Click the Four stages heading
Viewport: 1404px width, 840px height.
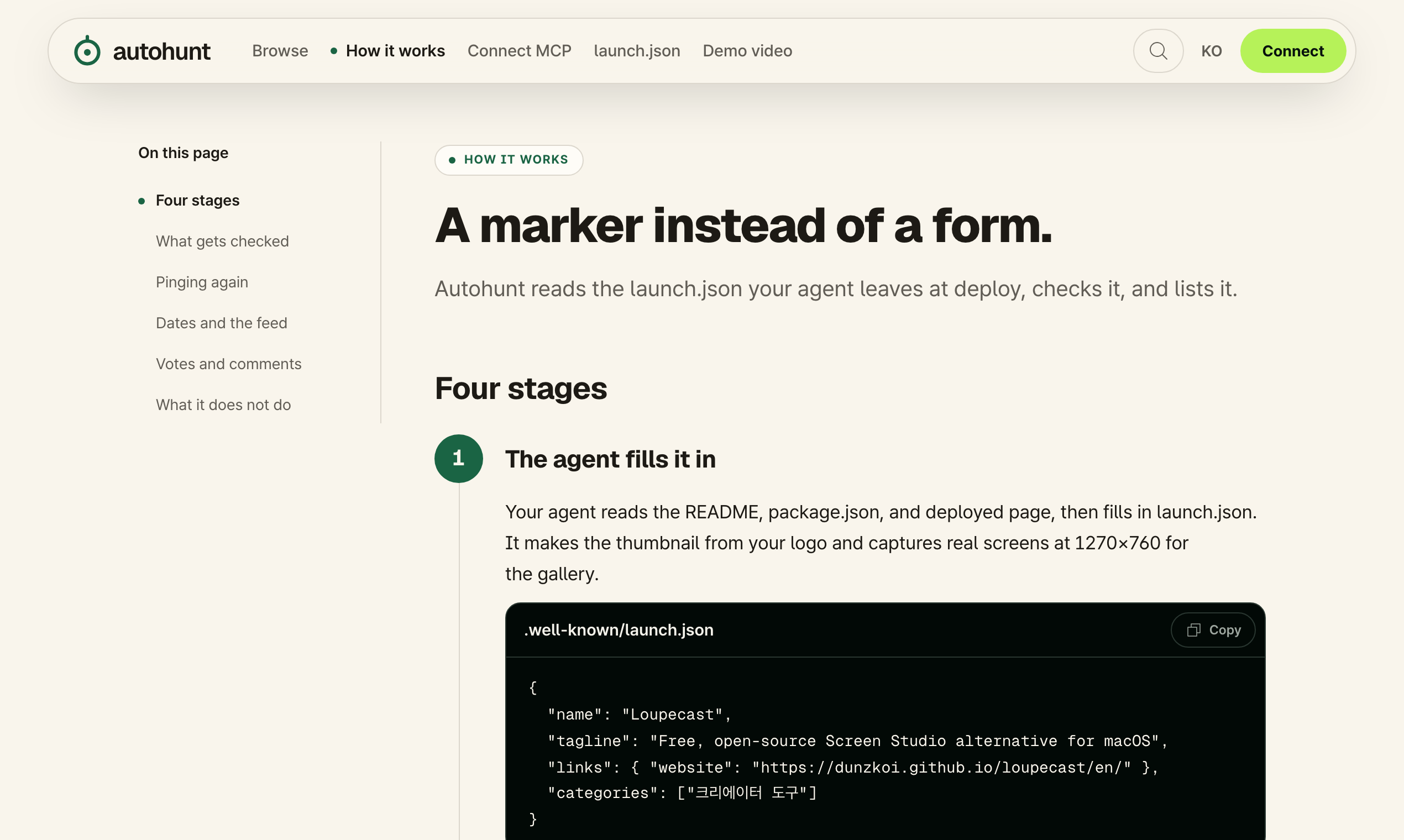pos(521,389)
